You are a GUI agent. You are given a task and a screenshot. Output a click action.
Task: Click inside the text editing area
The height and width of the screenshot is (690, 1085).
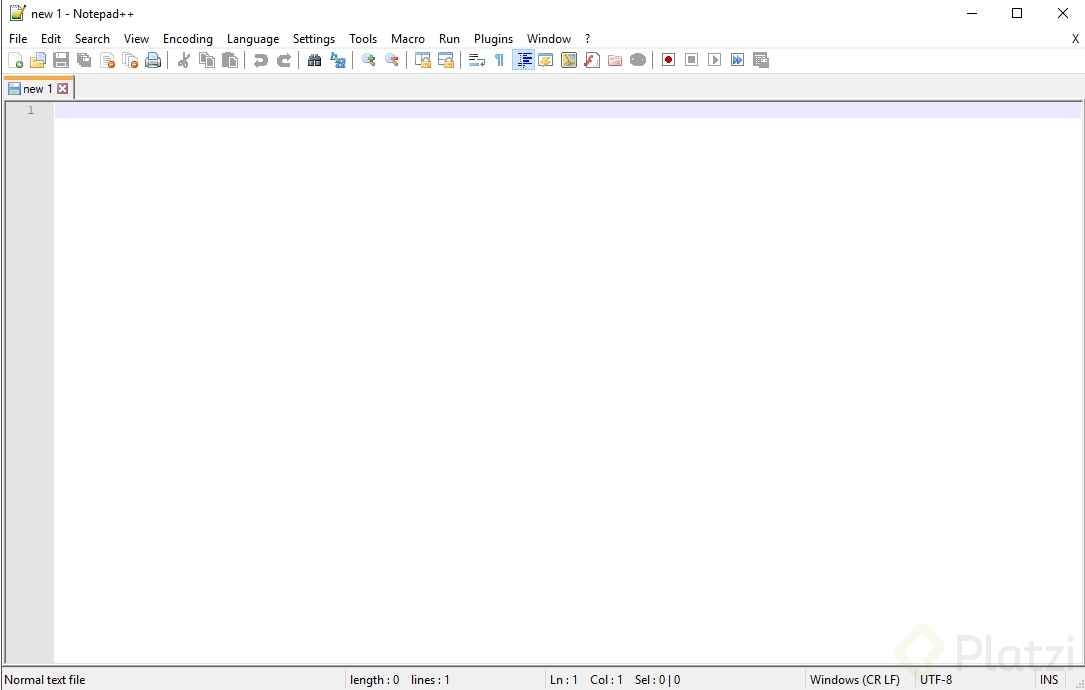pyautogui.click(x=500, y=350)
